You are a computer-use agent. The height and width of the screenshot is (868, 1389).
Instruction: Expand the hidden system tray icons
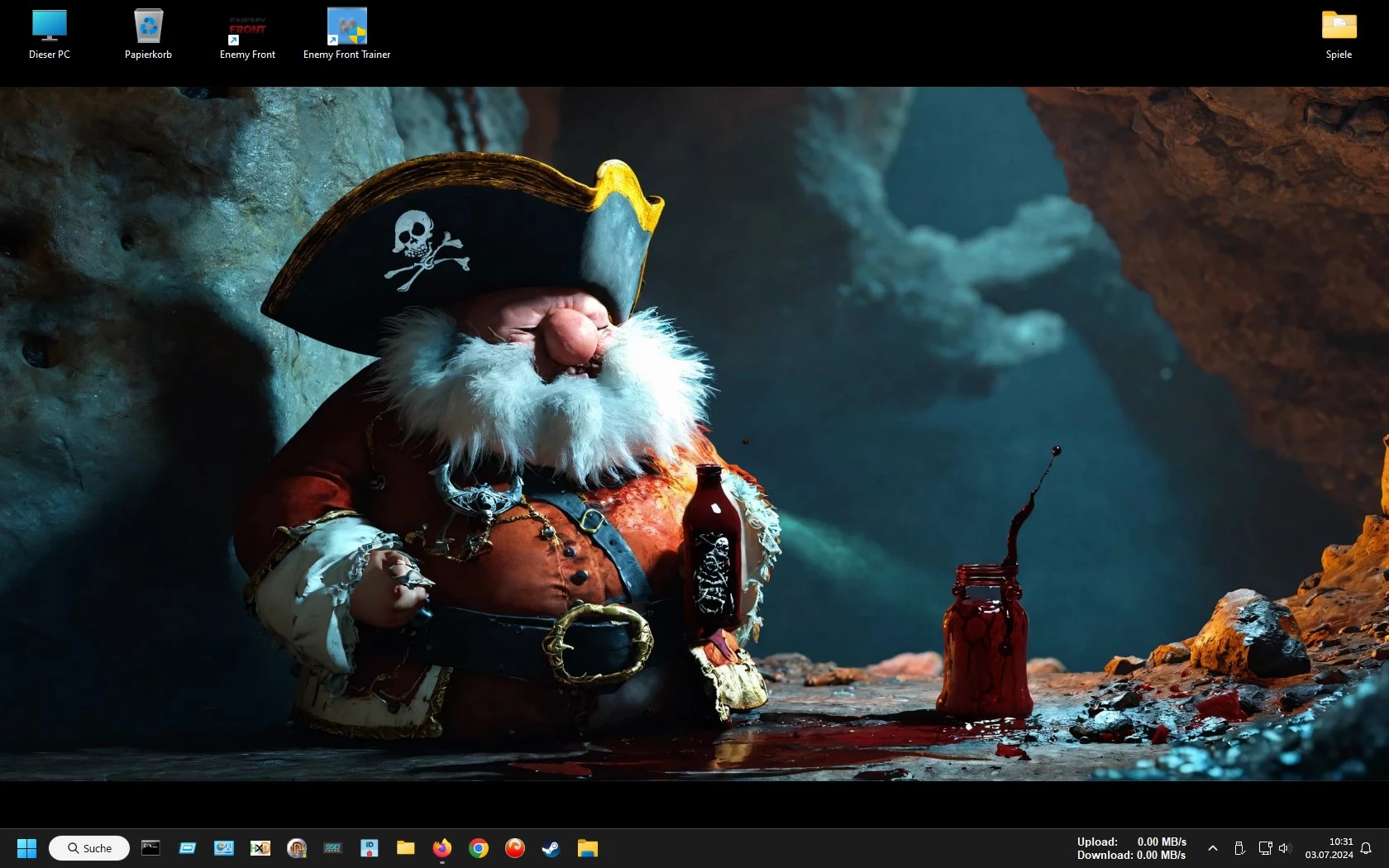[x=1212, y=848]
